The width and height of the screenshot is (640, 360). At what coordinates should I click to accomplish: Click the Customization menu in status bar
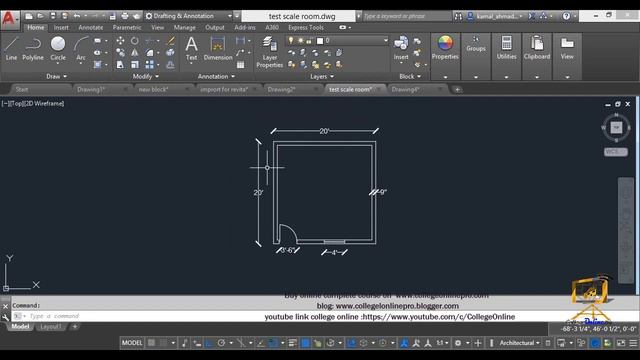point(633,343)
